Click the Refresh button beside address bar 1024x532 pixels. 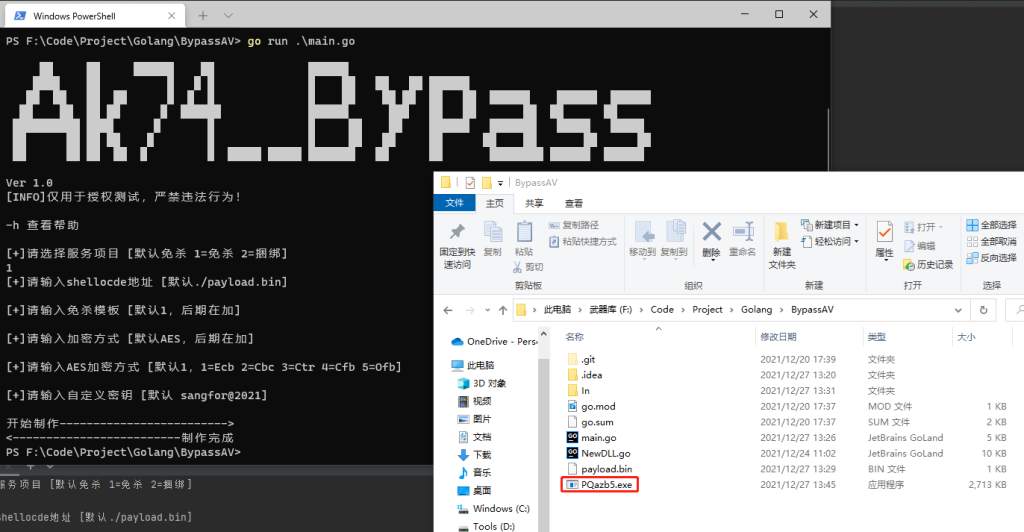click(983, 310)
